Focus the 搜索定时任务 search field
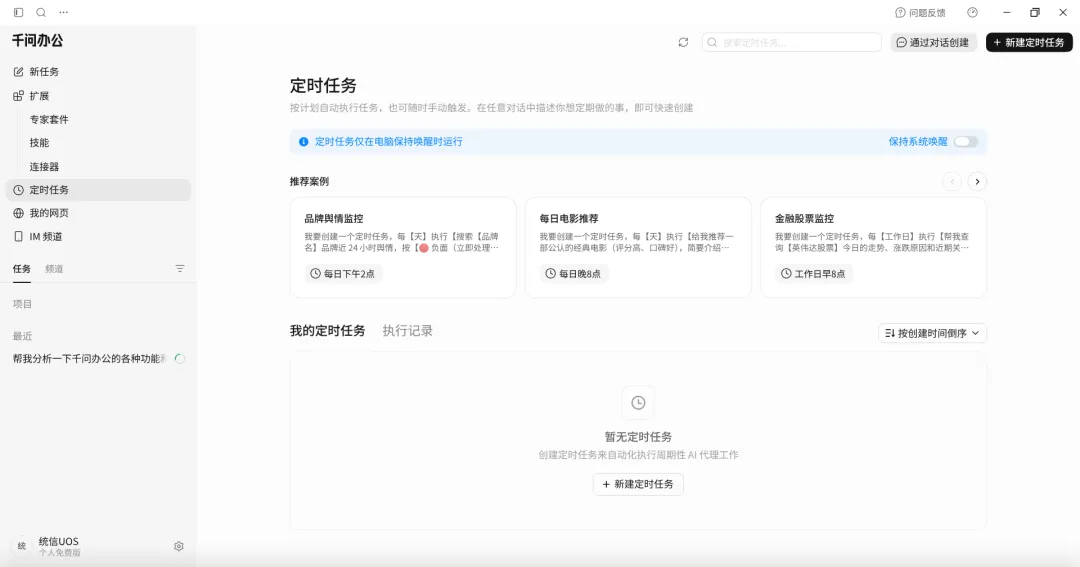Image resolution: width=1080 pixels, height=567 pixels. tap(792, 42)
